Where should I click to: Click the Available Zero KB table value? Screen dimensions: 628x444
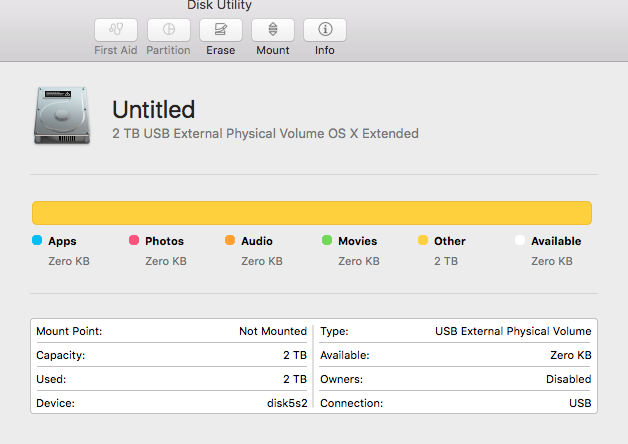[571, 355]
